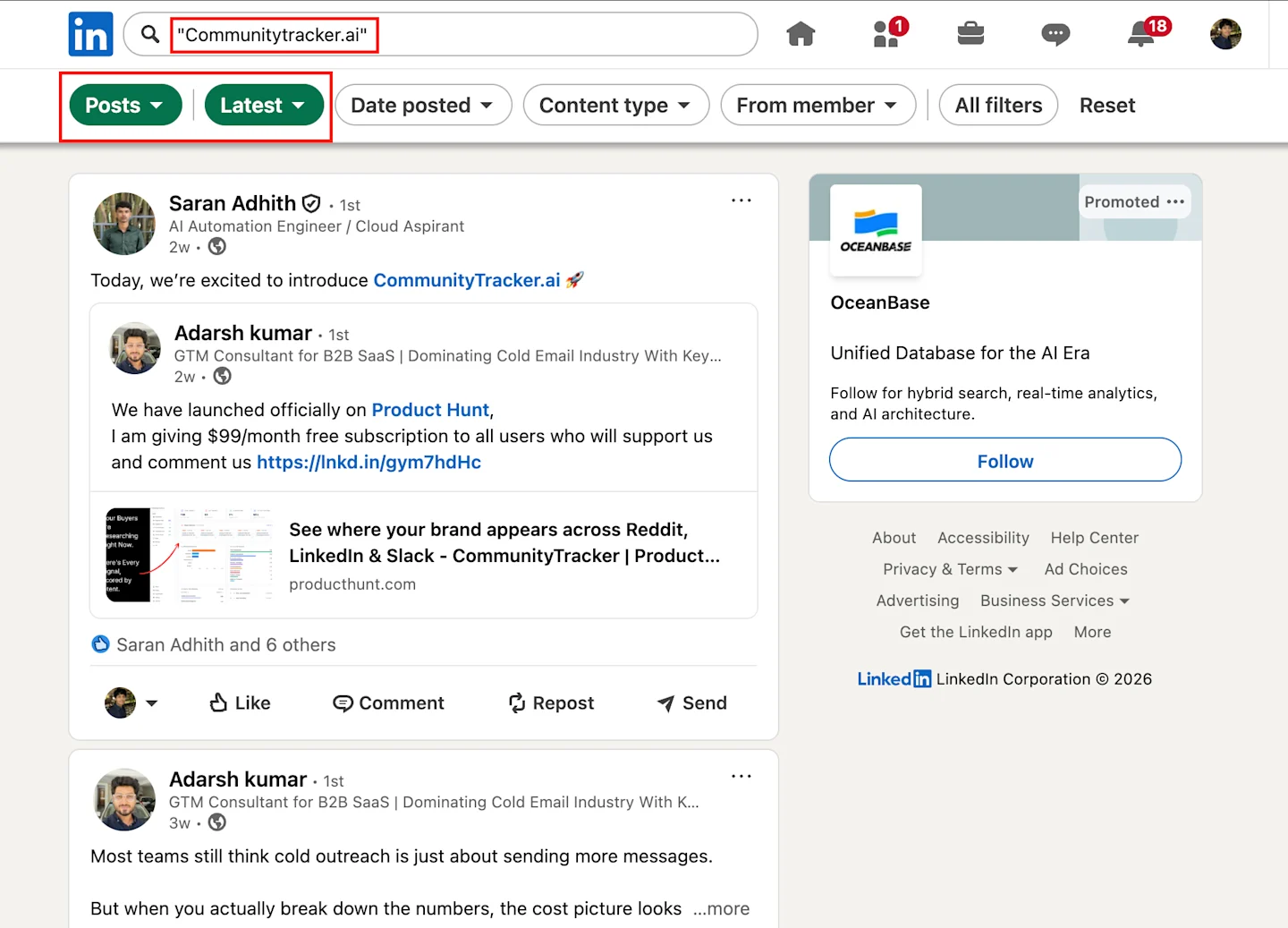This screenshot has width=1288, height=928.
Task: Expand the Latest sort dropdown
Action: 264,106
